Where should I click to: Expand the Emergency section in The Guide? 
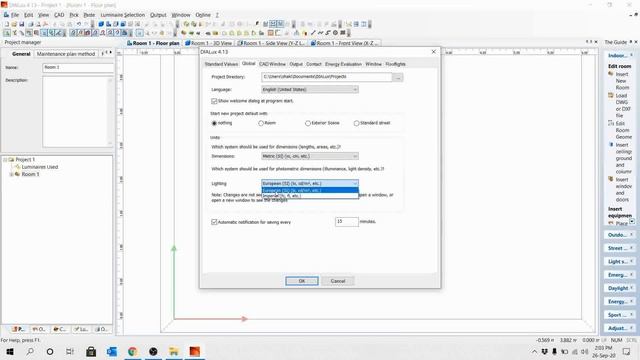619,275
